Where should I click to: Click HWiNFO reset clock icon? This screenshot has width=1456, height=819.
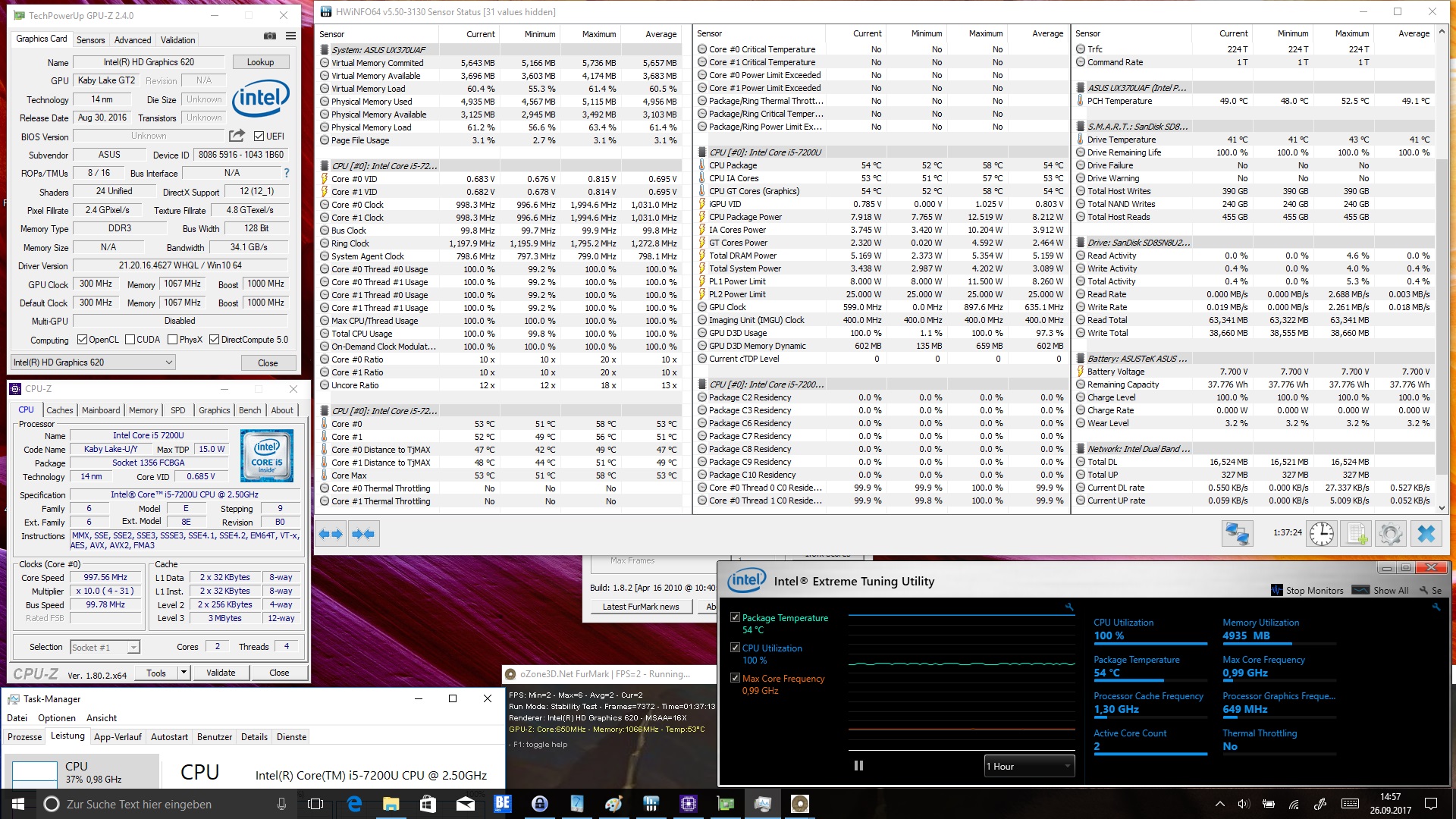pyautogui.click(x=1322, y=534)
